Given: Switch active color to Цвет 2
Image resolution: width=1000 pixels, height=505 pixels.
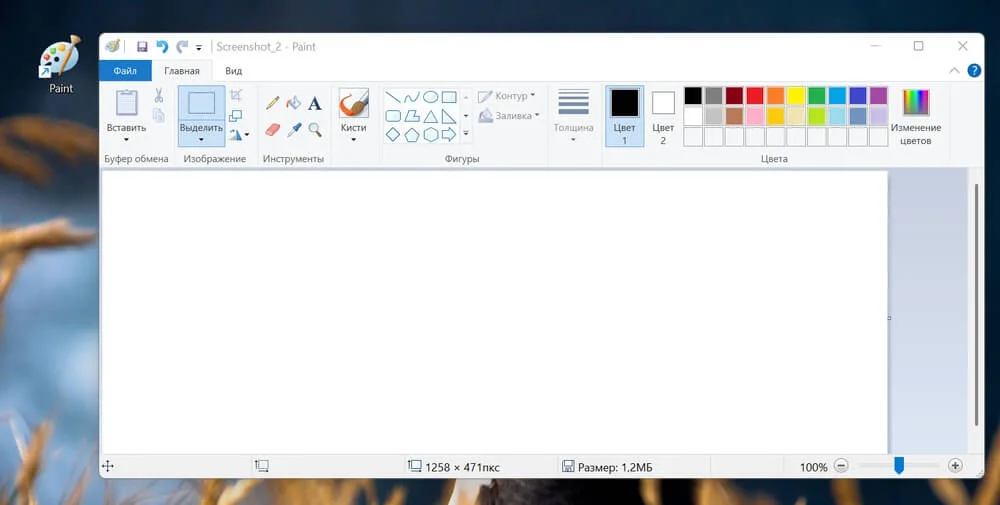Looking at the screenshot, I should point(663,115).
